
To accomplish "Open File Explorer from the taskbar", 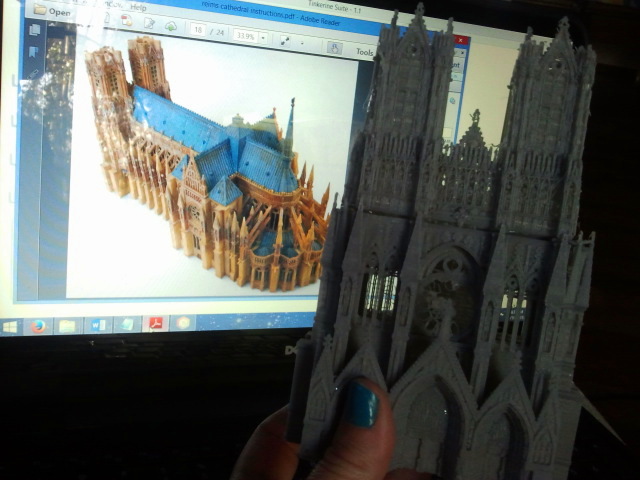I will pyautogui.click(x=67, y=326).
